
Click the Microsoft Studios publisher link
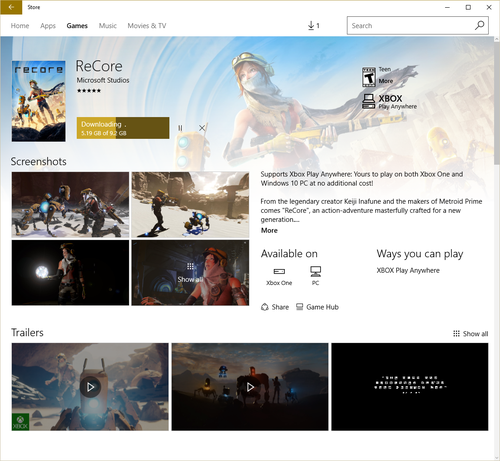click(103, 80)
